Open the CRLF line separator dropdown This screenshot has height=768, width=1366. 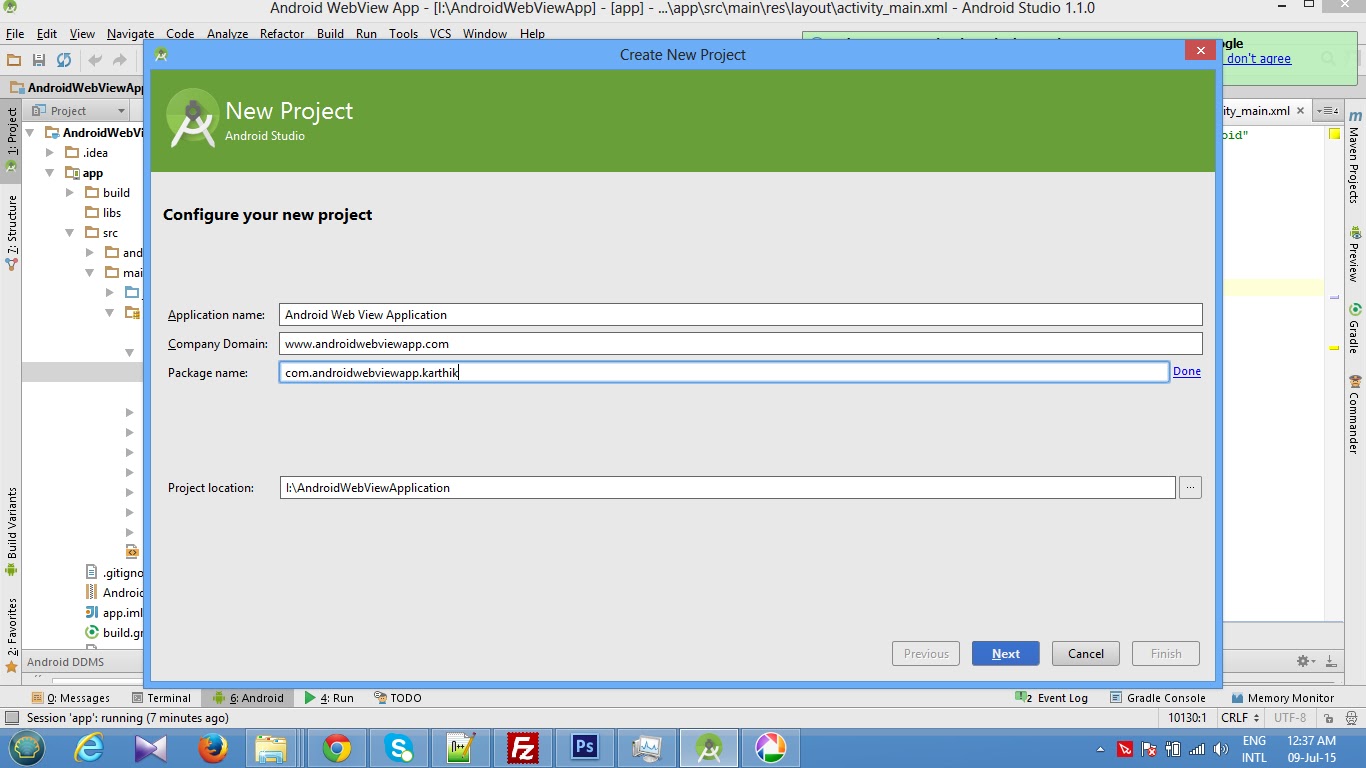click(x=1239, y=718)
